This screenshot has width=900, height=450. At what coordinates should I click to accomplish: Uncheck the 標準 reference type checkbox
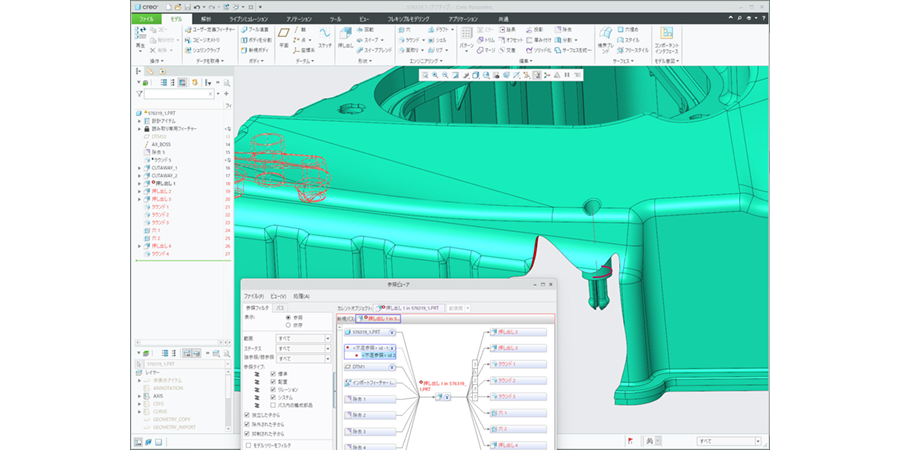pyautogui.click(x=273, y=373)
